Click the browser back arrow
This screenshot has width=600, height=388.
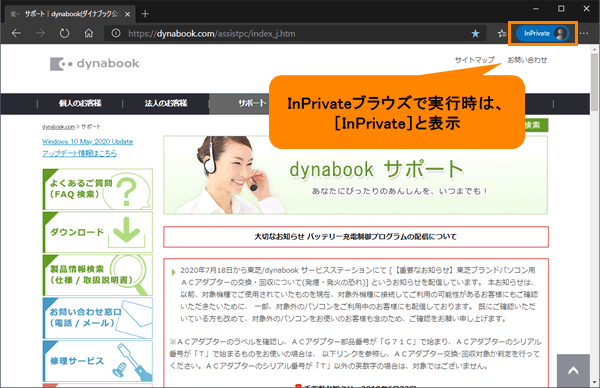tap(16, 33)
